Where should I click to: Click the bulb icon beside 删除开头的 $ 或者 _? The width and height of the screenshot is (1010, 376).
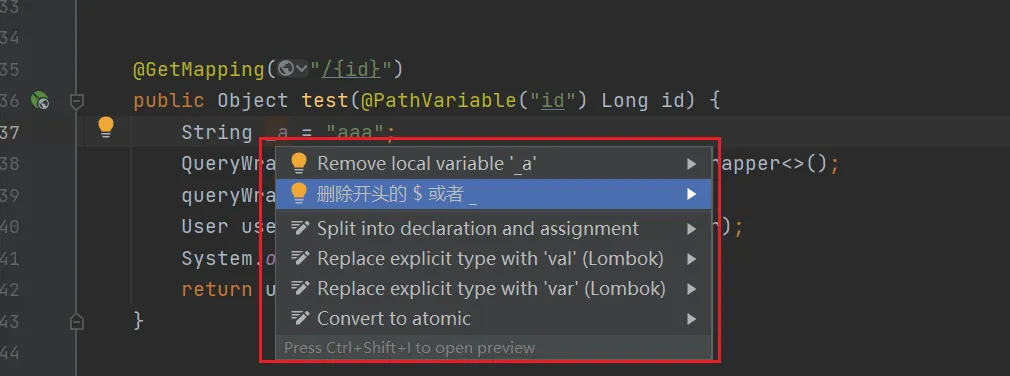click(298, 194)
